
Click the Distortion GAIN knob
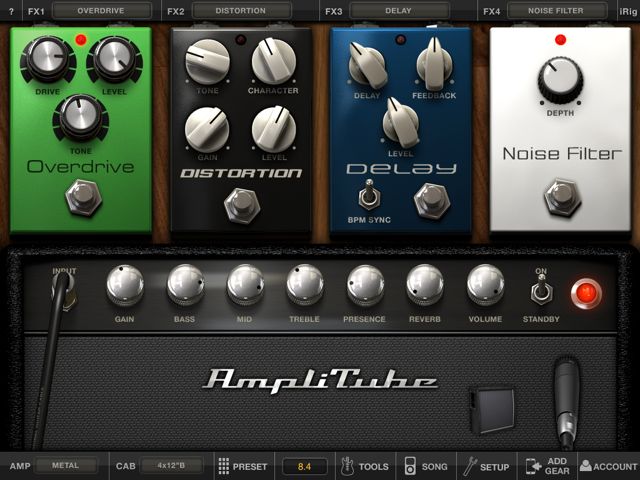[207, 129]
